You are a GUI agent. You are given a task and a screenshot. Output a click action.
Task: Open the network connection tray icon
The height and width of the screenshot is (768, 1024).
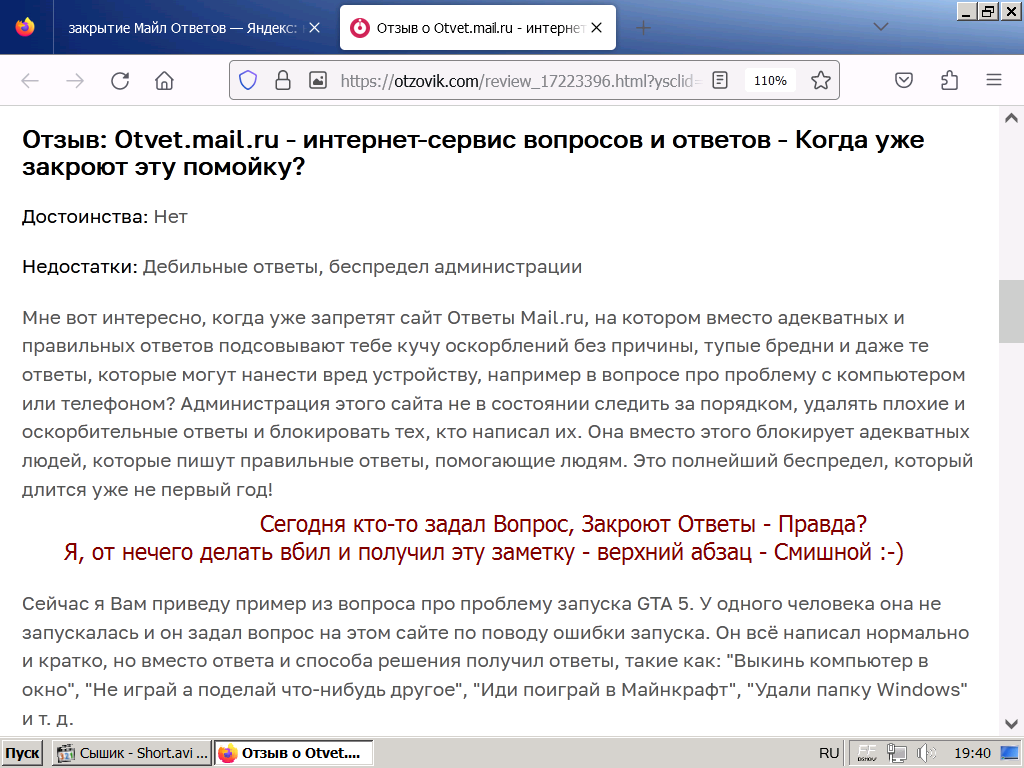pyautogui.click(x=897, y=753)
